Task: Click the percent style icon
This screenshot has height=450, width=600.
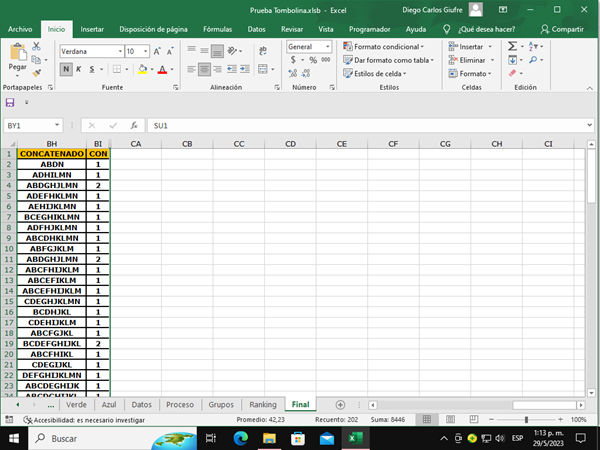Action: point(312,60)
